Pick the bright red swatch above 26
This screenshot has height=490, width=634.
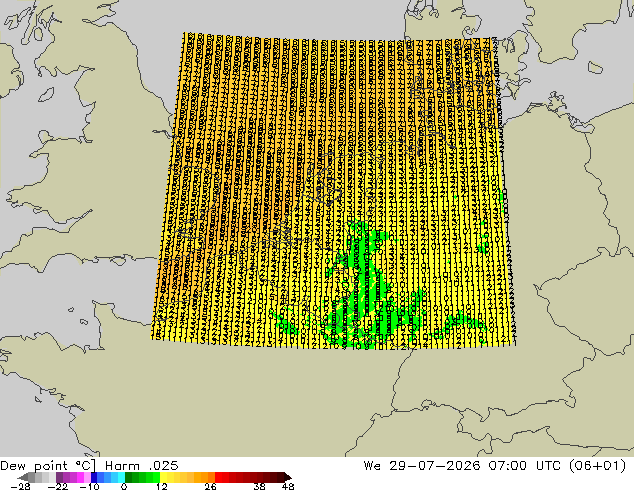pyautogui.click(x=218, y=477)
